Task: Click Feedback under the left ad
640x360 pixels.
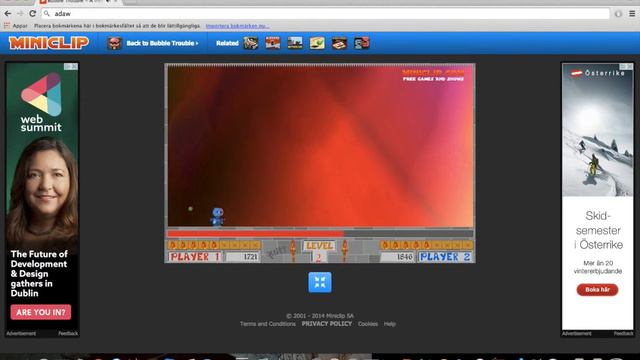Action: 68,333
